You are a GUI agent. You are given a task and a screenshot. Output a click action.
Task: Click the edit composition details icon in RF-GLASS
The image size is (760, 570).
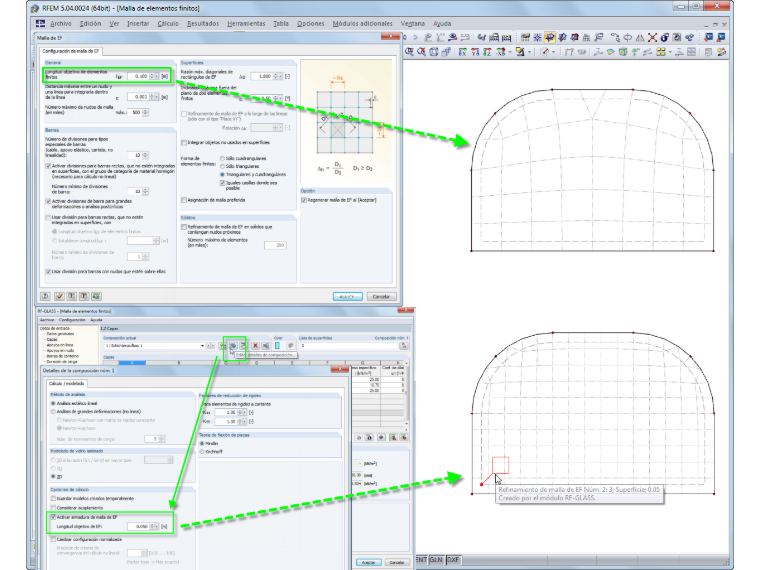[233, 346]
